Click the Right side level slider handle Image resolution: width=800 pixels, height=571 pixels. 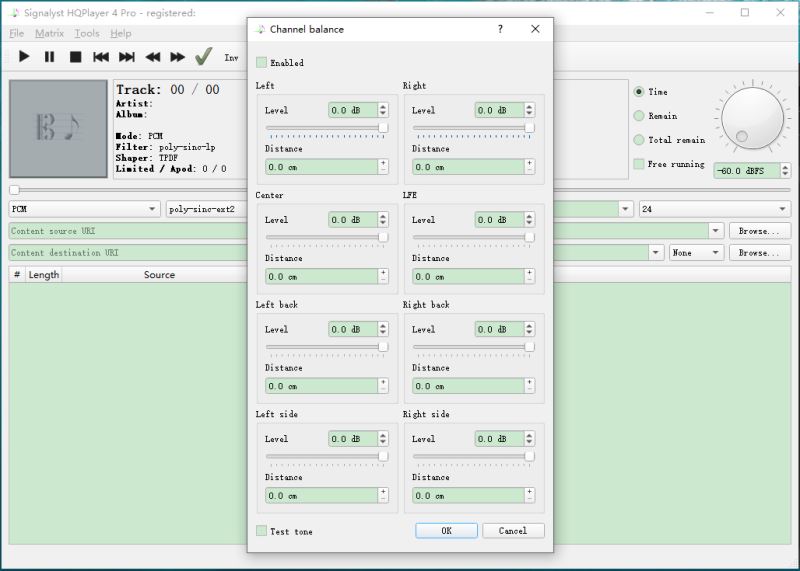[530, 456]
